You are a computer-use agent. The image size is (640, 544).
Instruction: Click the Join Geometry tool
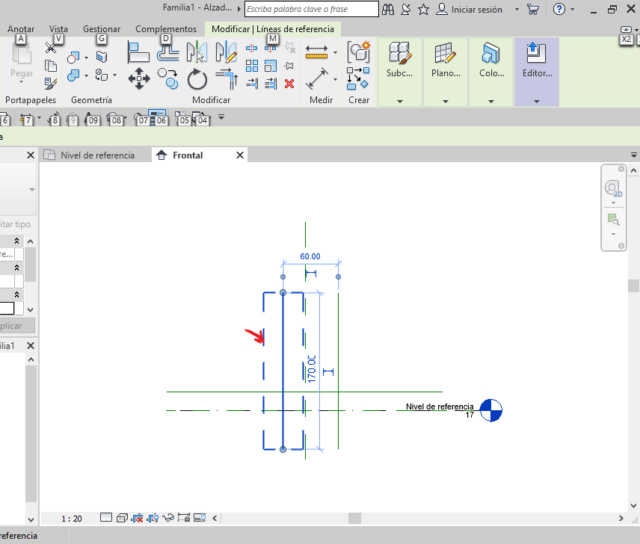[x=73, y=75]
